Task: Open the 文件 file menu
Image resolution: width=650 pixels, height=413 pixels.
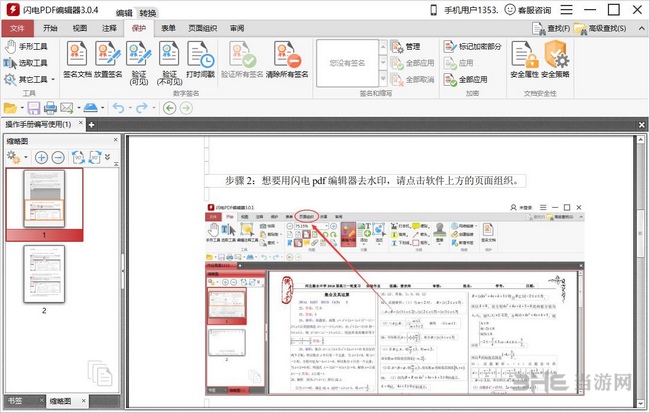Action: click(x=17, y=28)
